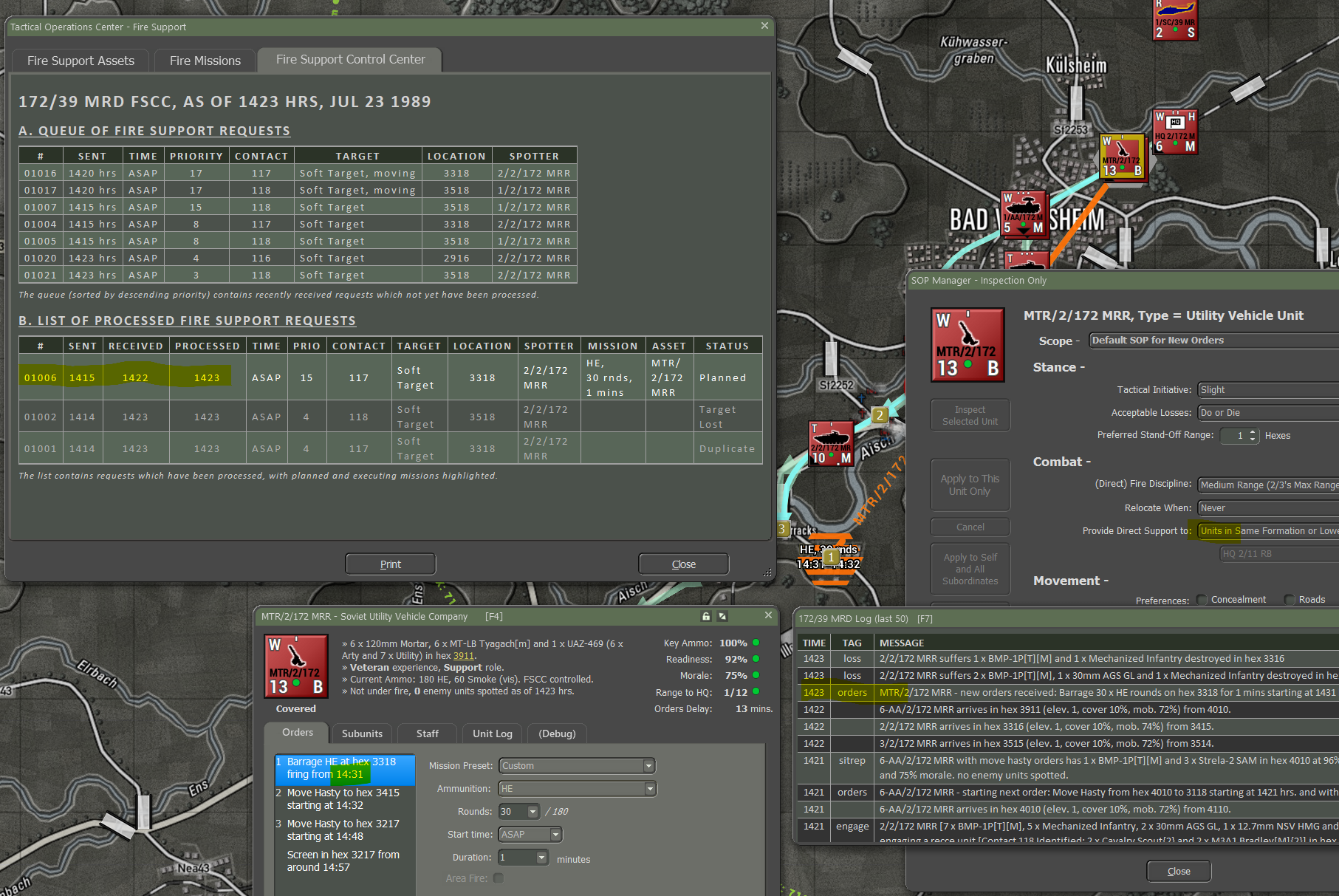Open the Start time dropdown

point(530,835)
